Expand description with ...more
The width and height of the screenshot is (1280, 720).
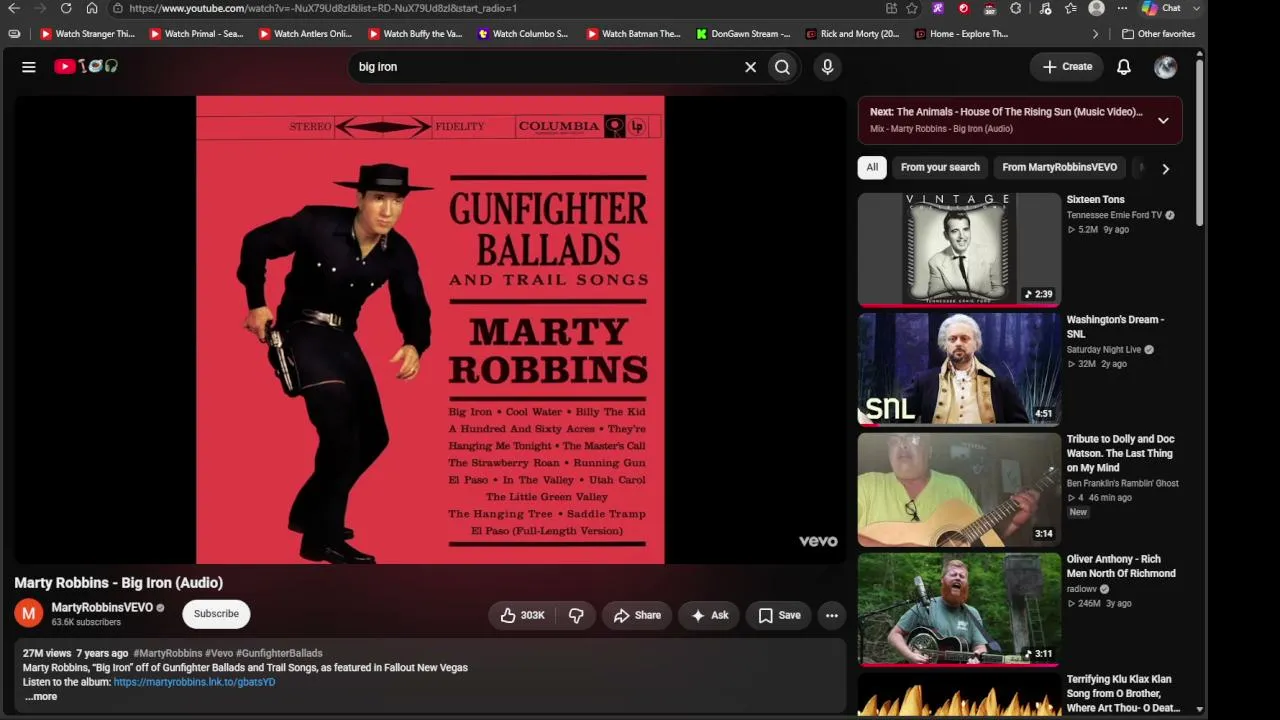point(41,697)
